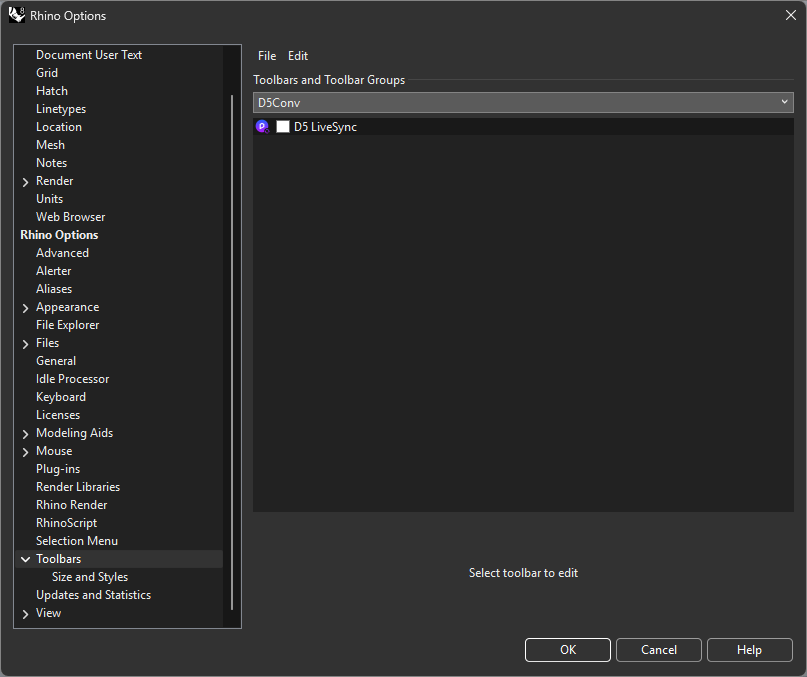Select Appearance in the tree

(x=67, y=307)
